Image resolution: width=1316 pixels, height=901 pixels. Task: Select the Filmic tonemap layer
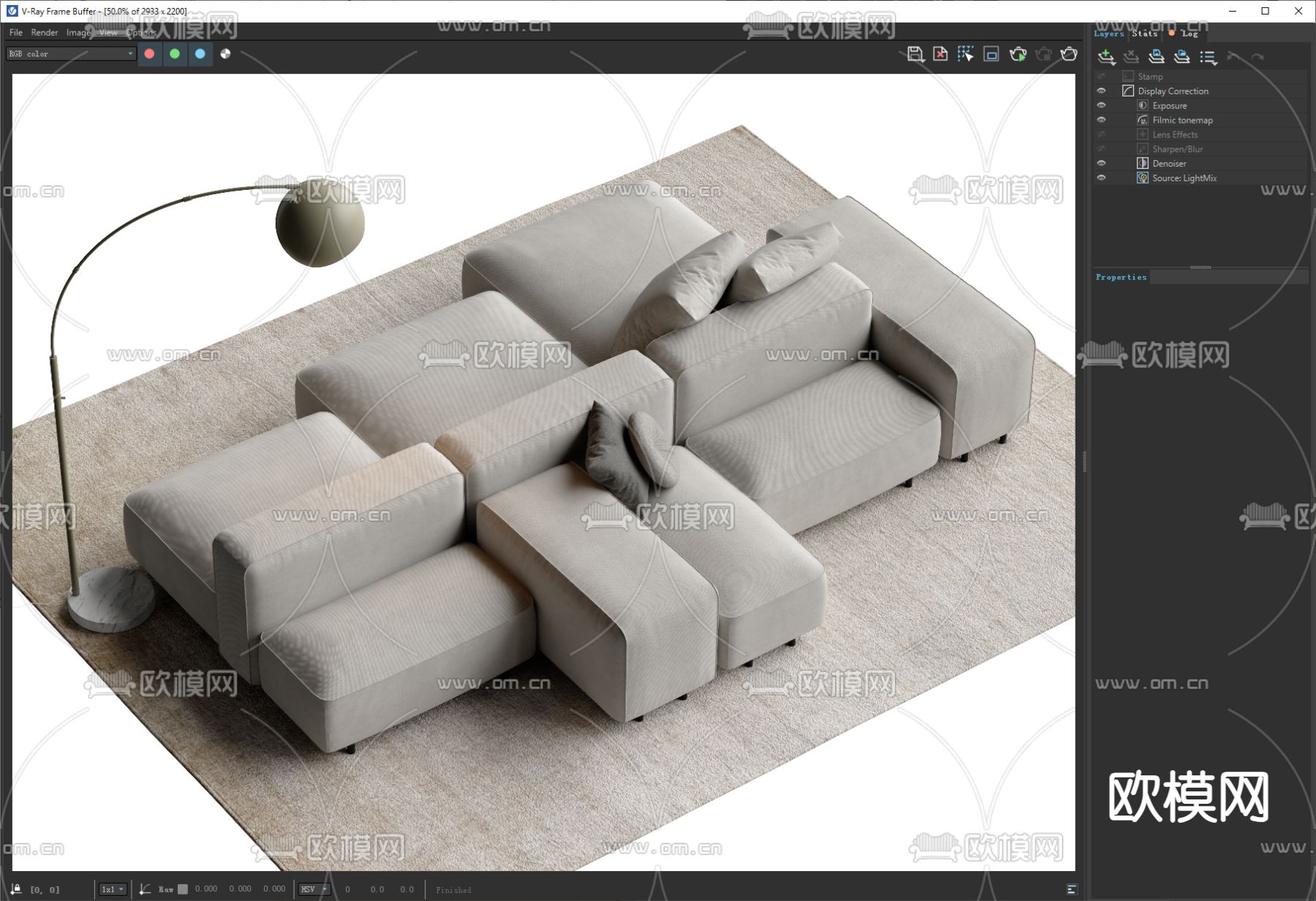[1182, 121]
